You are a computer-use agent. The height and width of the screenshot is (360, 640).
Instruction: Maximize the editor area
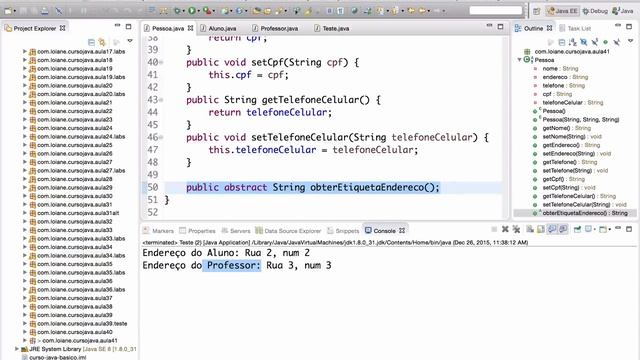click(500, 27)
